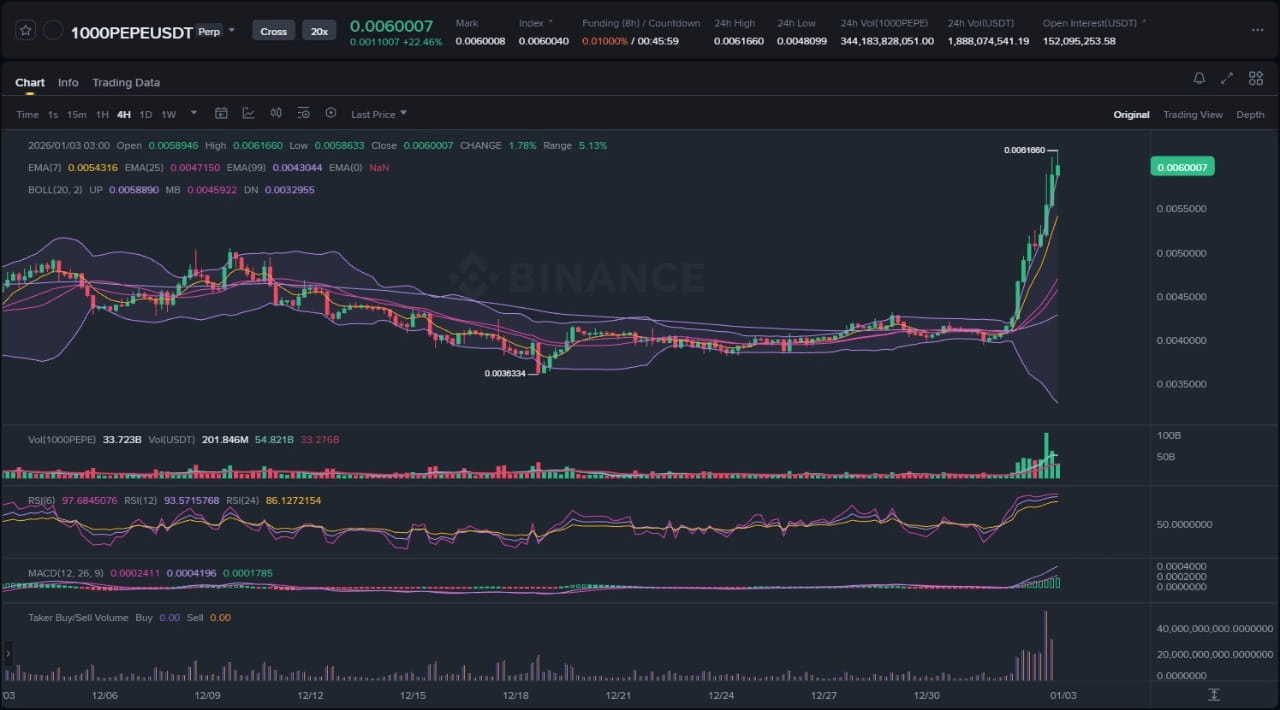Viewport: 1280px width, 710px height.
Task: Click the EMA(7) indicator label
Action: 44,167
